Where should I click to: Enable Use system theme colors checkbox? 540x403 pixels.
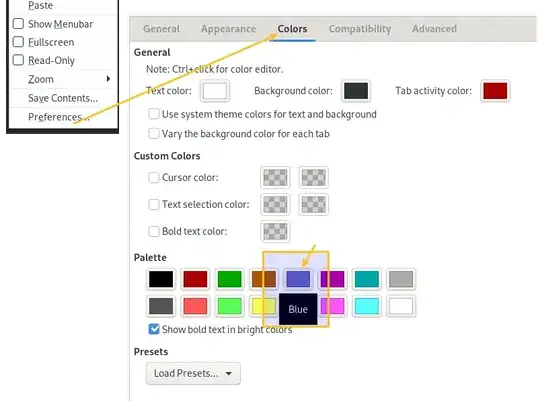tap(154, 114)
